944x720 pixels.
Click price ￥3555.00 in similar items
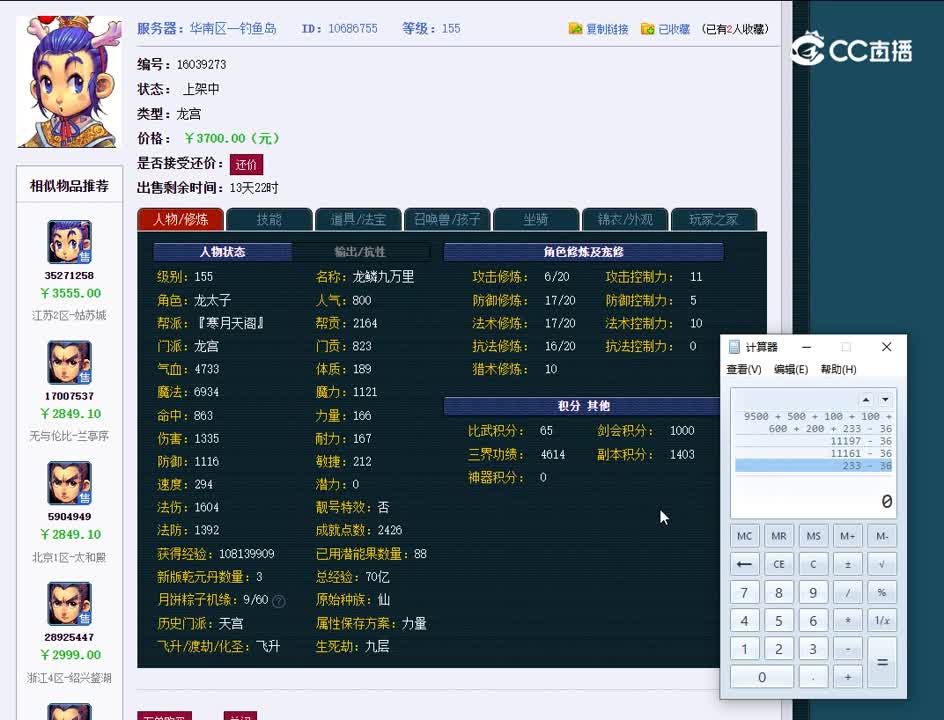pyautogui.click(x=70, y=293)
